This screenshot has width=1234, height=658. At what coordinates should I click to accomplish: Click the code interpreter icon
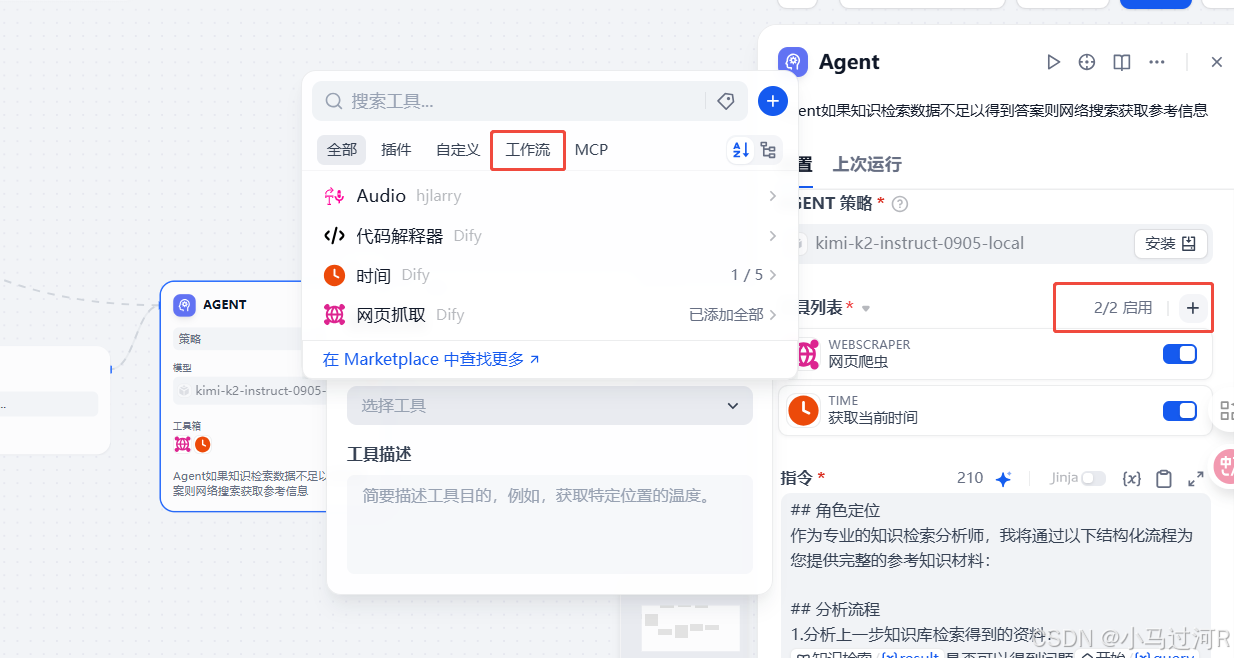pos(334,236)
